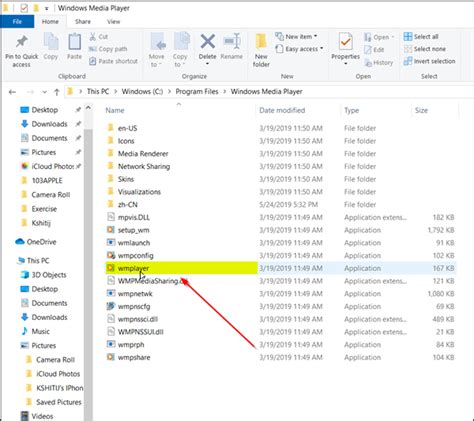The image size is (474, 421).
Task: Switch to the View ribbon tab
Action: (113, 22)
